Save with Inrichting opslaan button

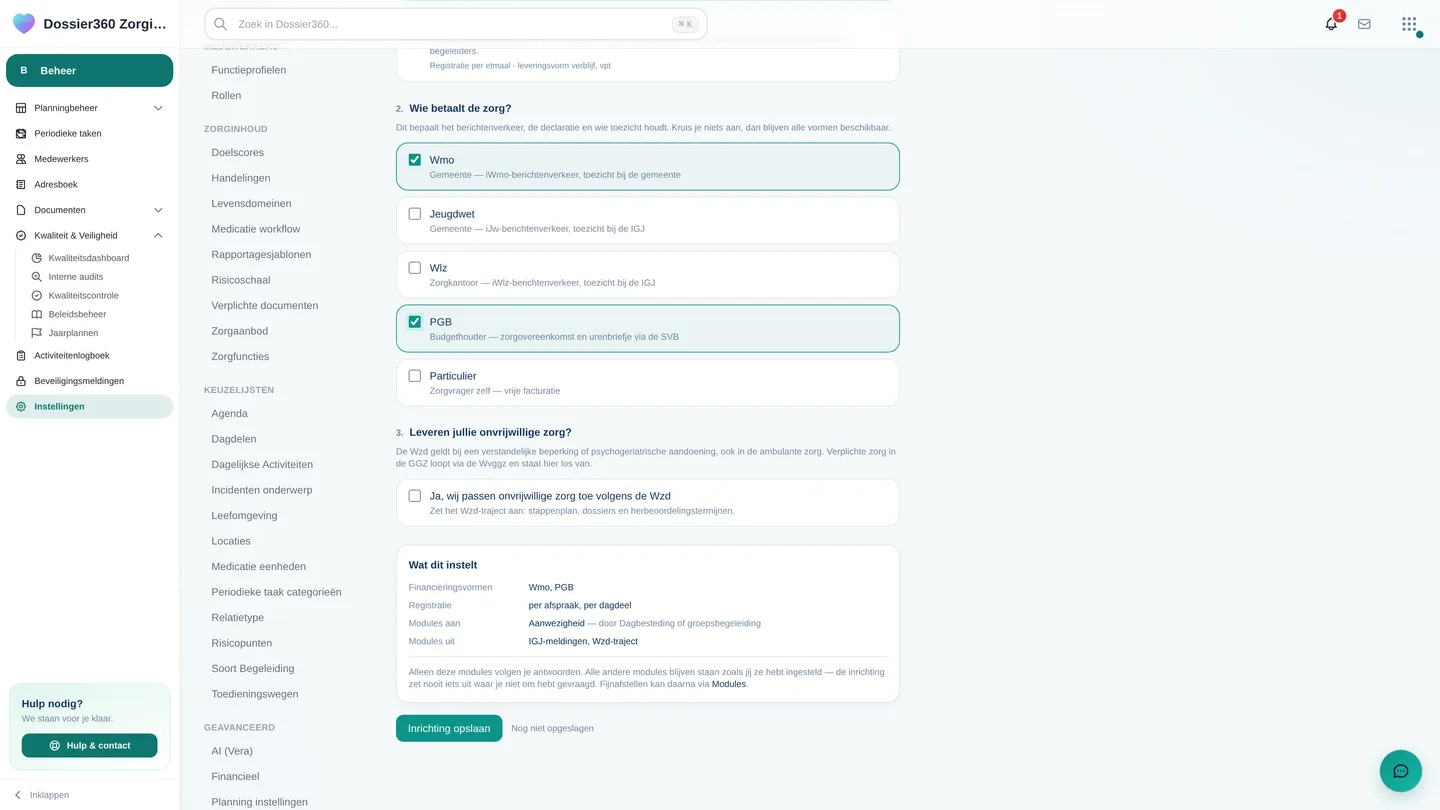449,728
